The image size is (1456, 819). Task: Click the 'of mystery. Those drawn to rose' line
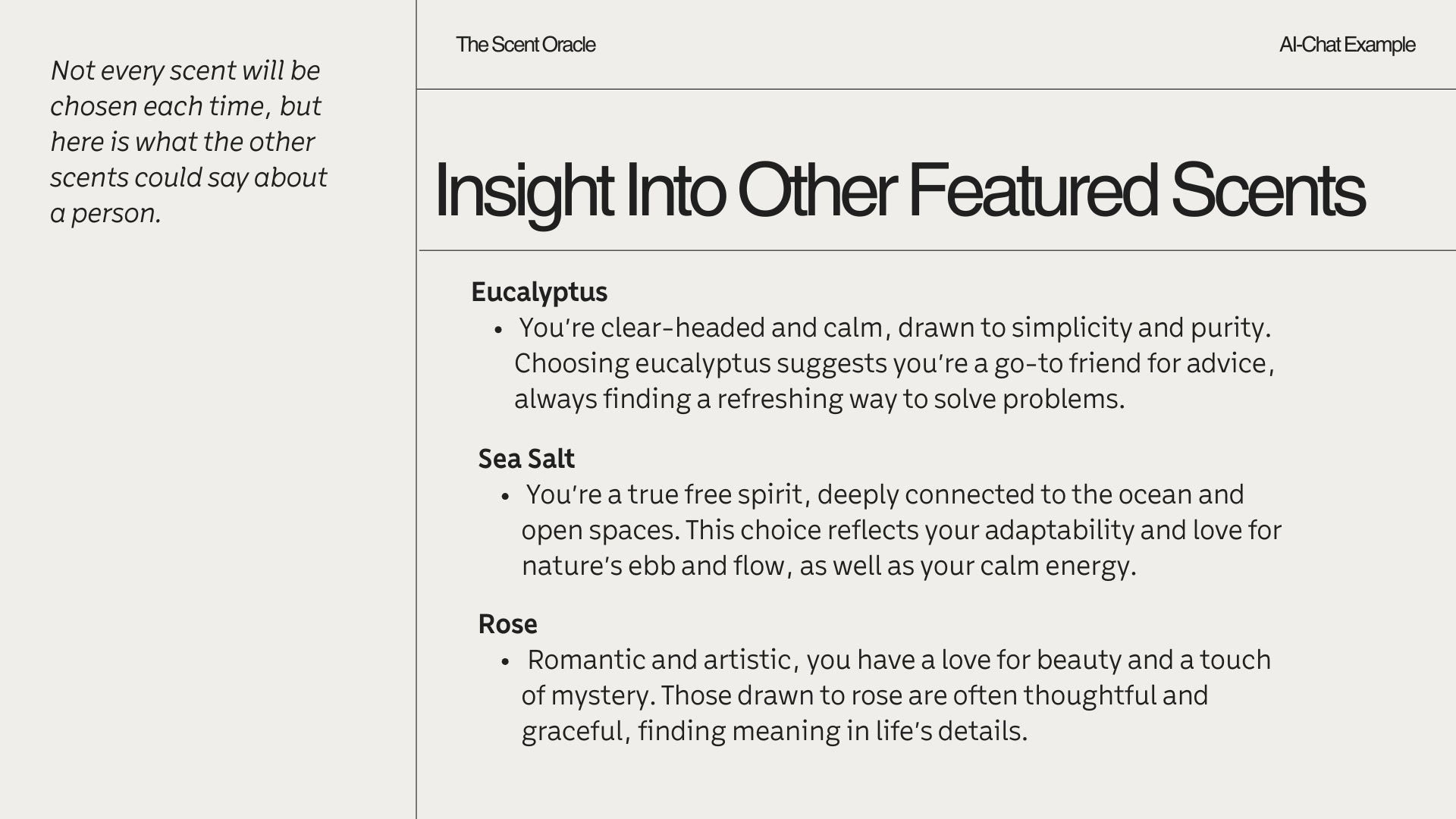[x=864, y=695]
